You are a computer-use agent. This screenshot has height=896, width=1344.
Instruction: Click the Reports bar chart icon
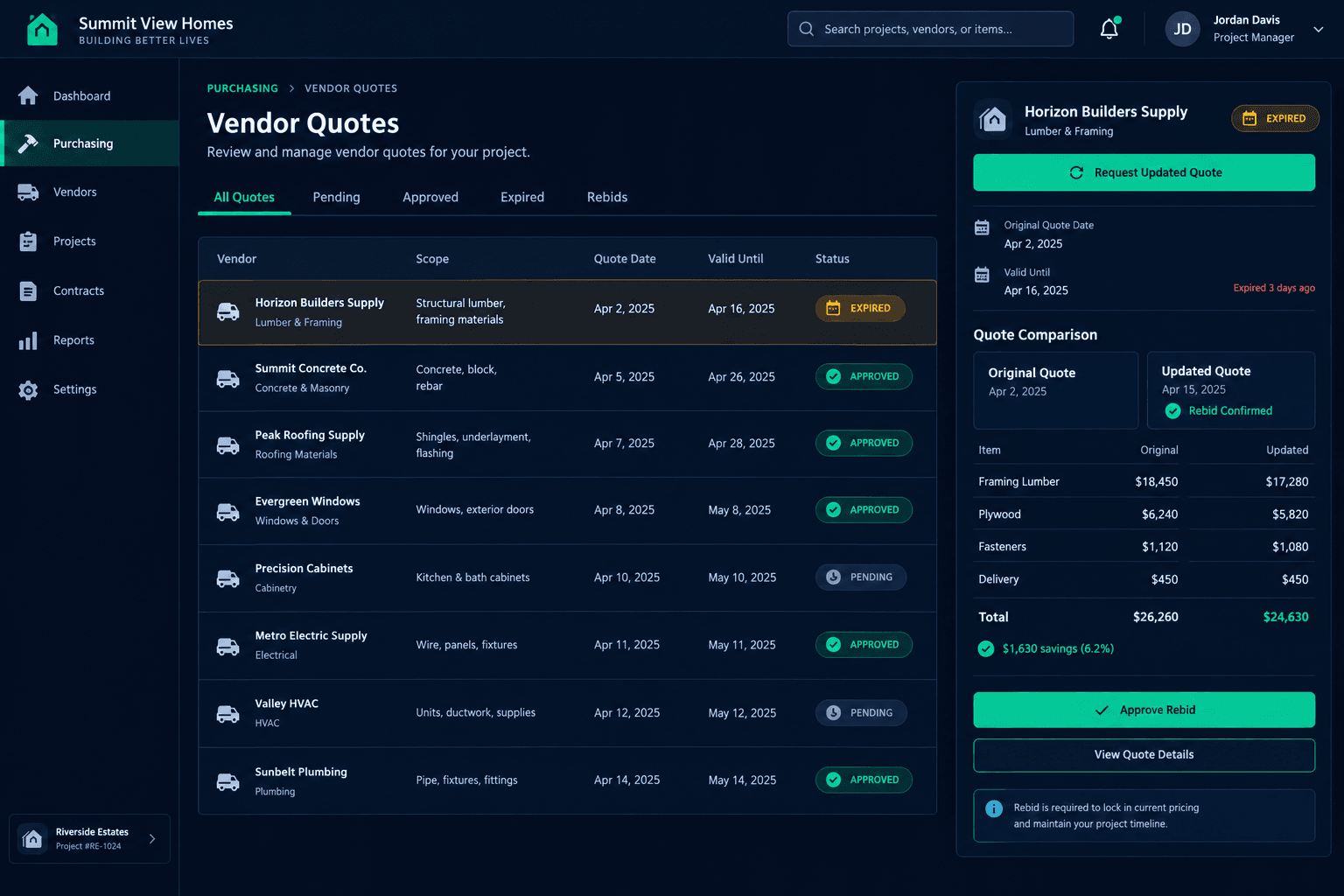[28, 340]
